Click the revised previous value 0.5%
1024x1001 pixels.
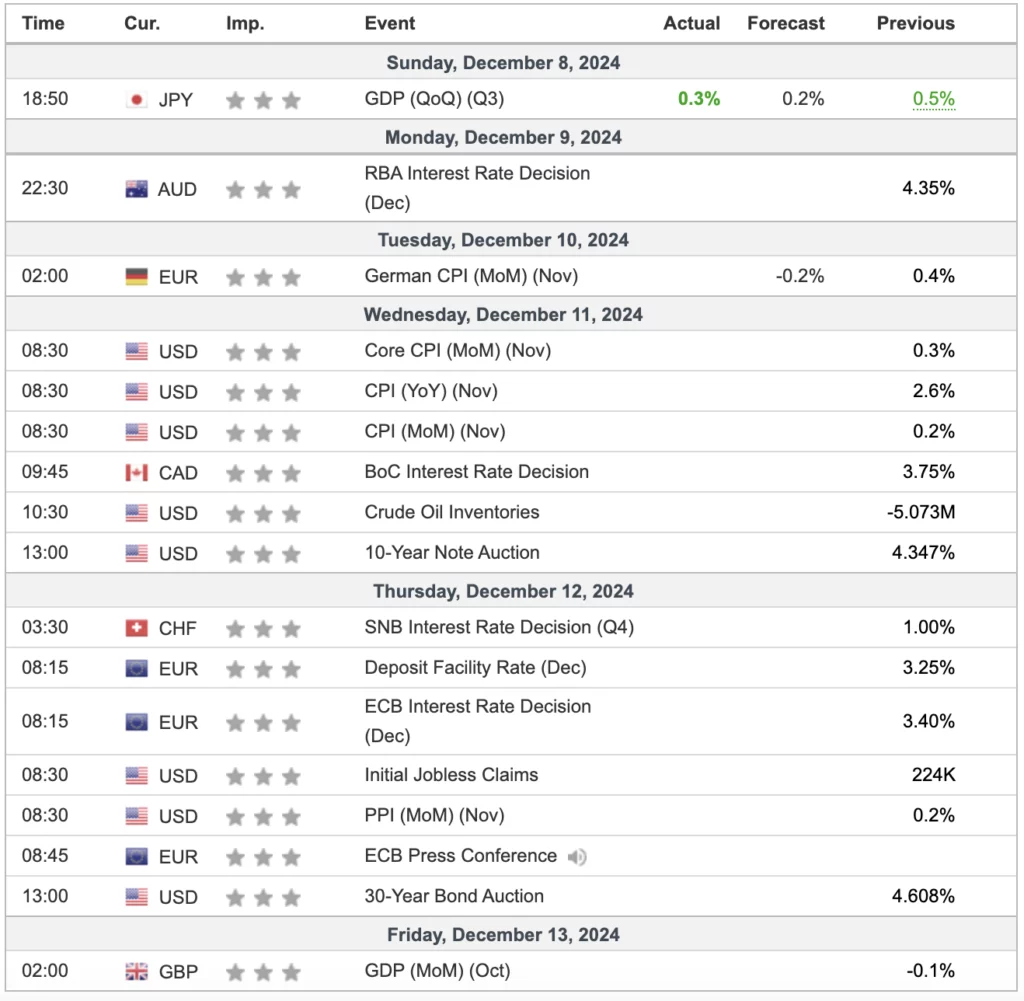point(934,99)
